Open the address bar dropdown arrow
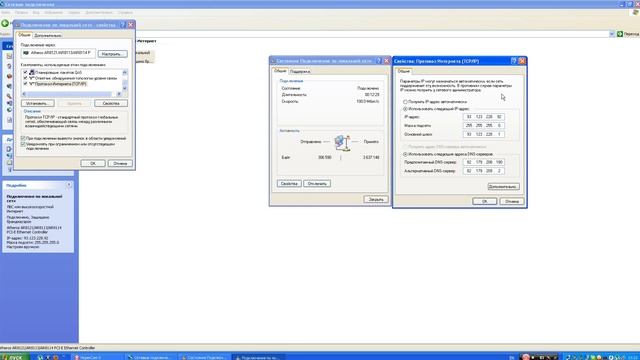This screenshot has width=640, height=360. click(612, 34)
